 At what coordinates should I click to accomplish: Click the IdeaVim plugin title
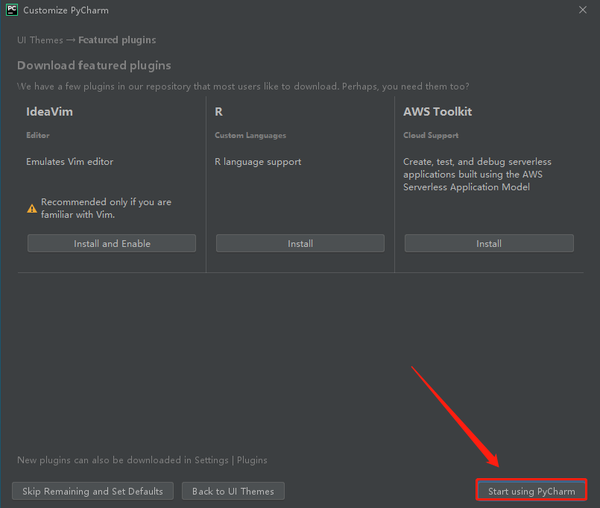coord(49,112)
